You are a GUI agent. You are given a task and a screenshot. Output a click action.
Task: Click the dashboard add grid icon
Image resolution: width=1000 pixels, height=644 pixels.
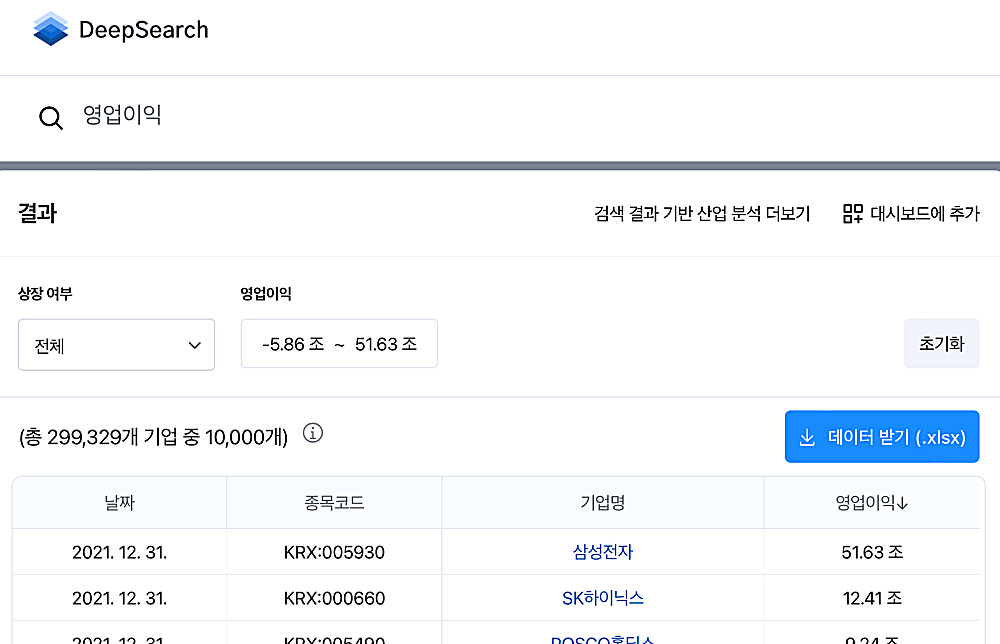click(853, 214)
